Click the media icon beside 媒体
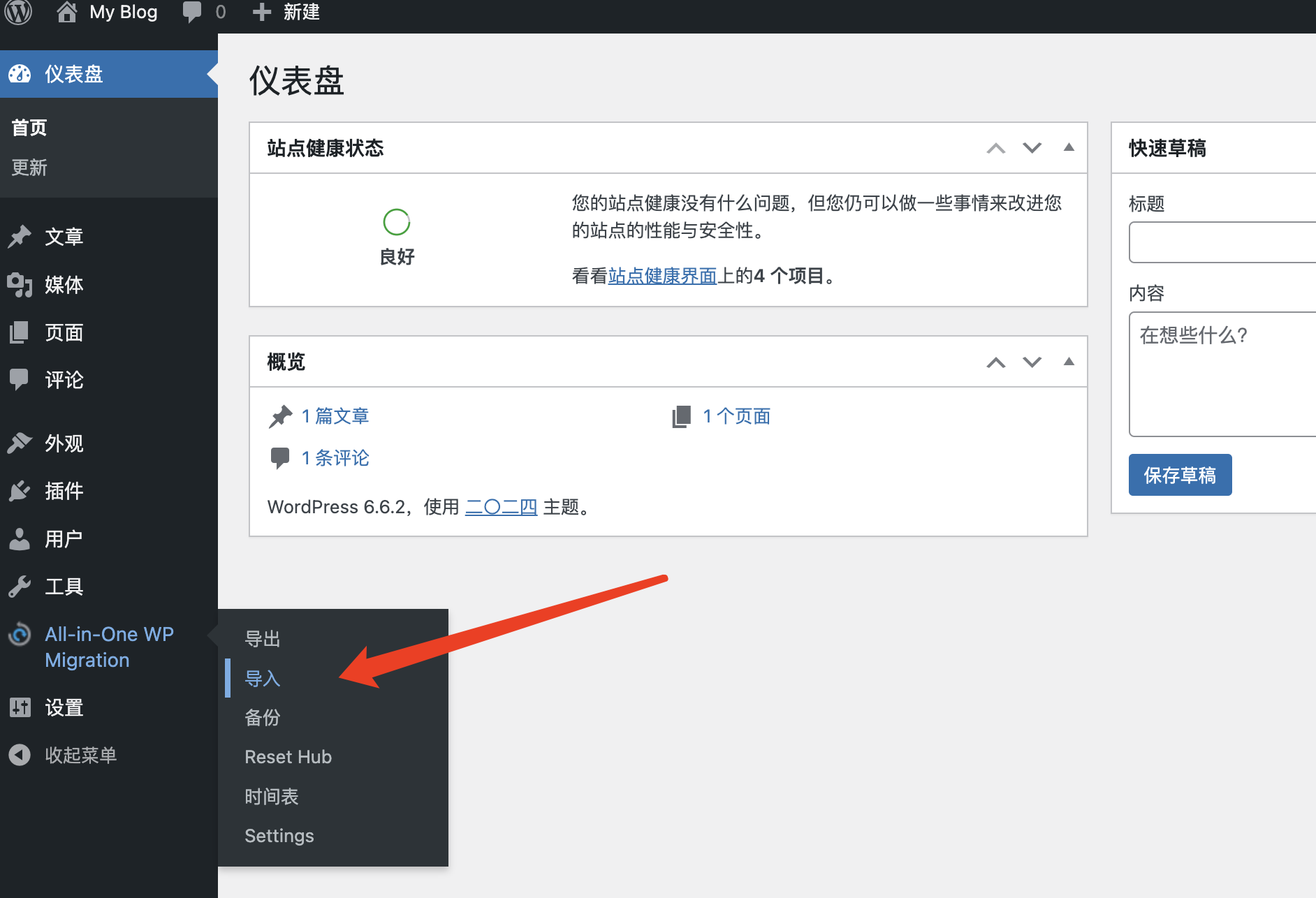Image resolution: width=1316 pixels, height=898 pixels. click(20, 284)
